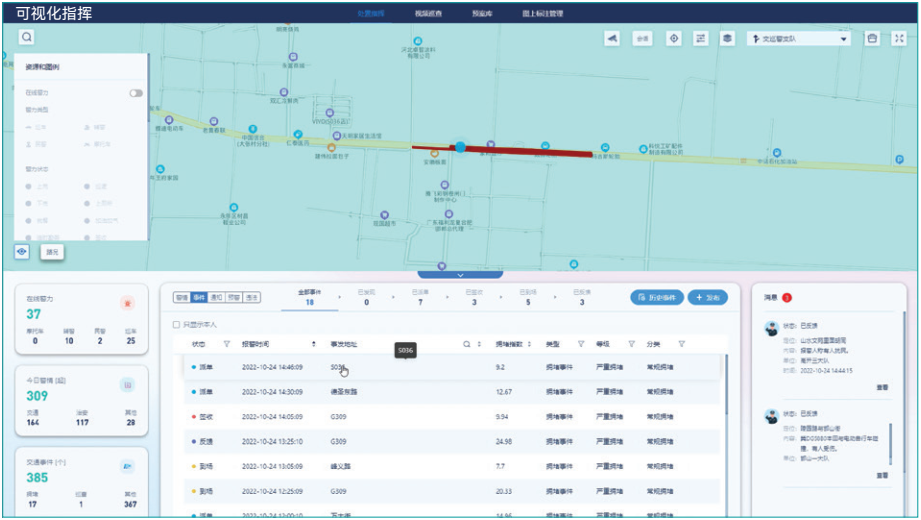
Task: Click the fullscreen expand icon on map
Action: [x=900, y=38]
